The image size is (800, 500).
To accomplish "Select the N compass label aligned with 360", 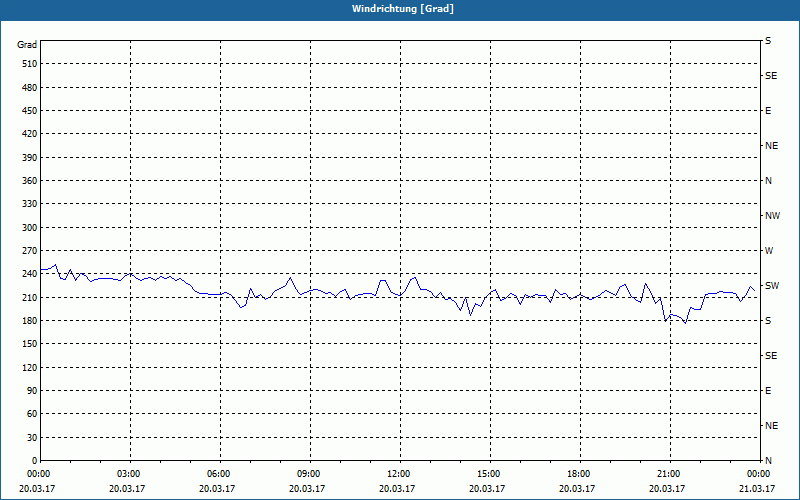I will 768,181.
